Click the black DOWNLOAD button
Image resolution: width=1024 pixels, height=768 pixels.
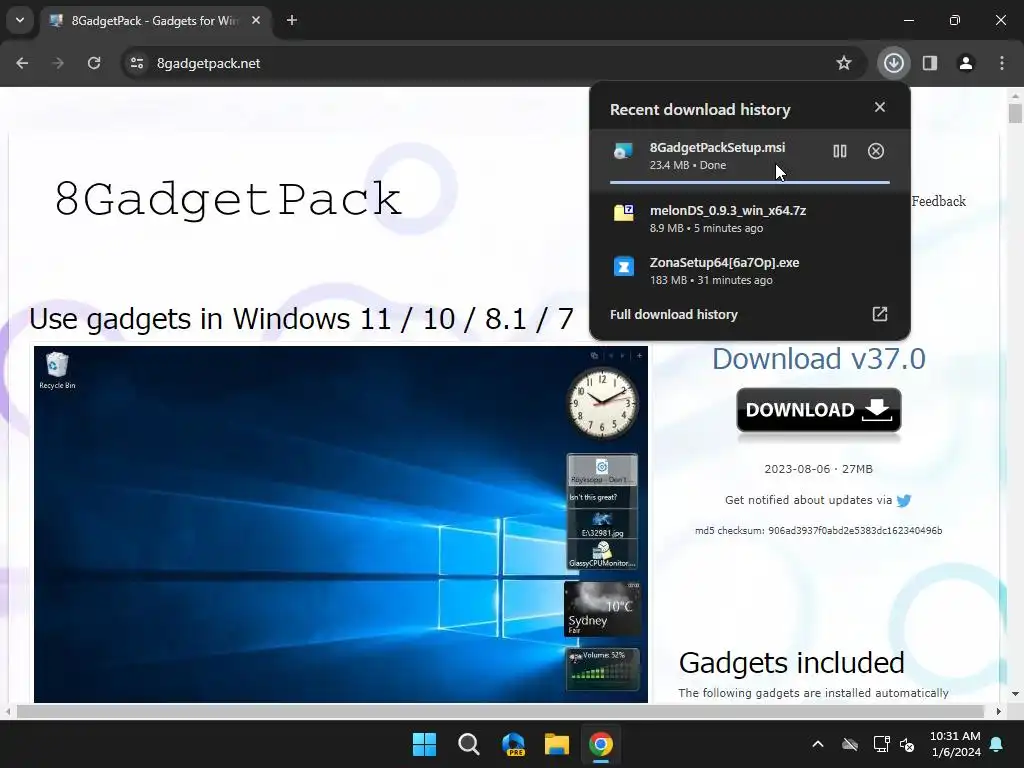click(x=819, y=410)
